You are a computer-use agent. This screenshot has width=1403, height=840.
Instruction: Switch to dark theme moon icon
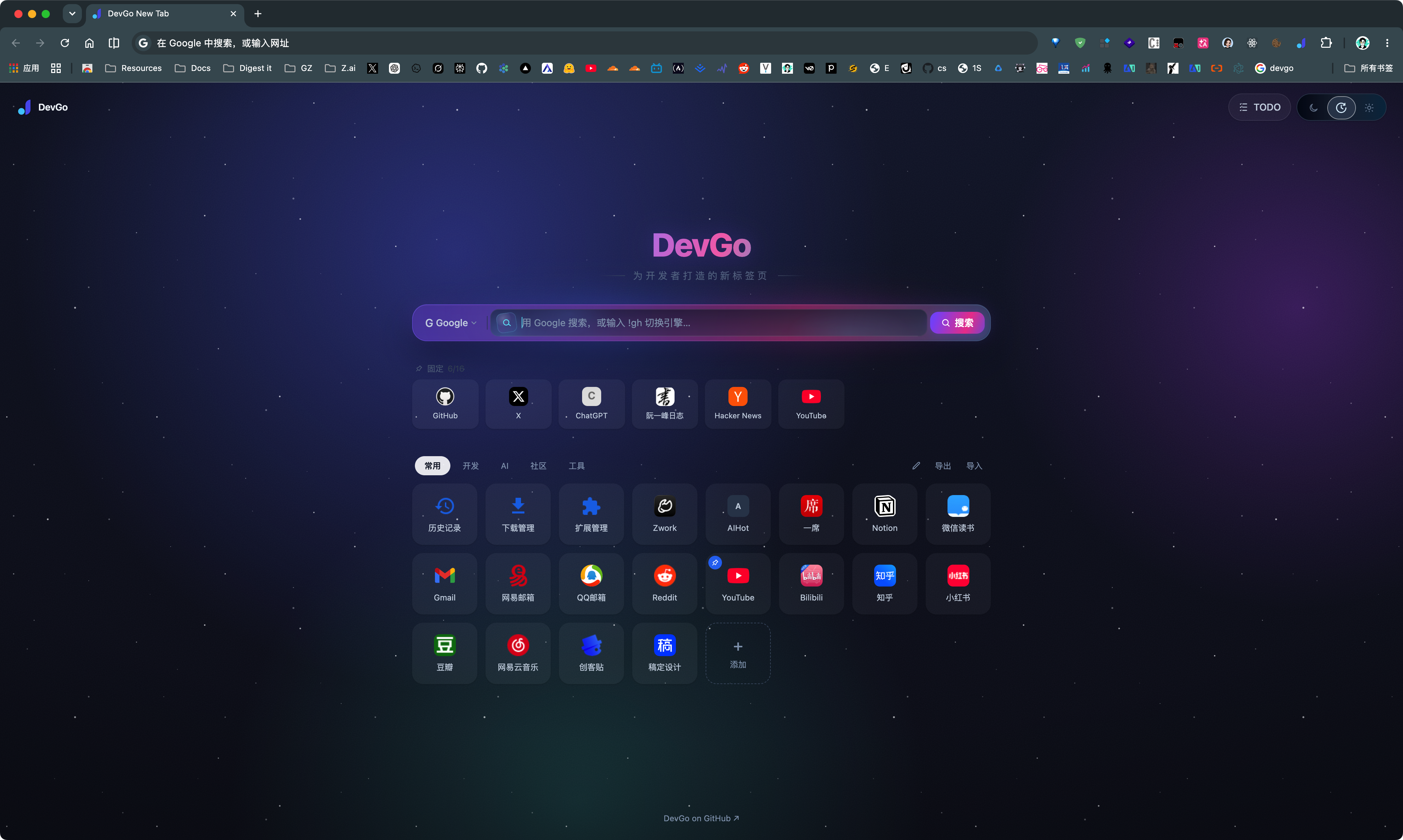[1313, 107]
